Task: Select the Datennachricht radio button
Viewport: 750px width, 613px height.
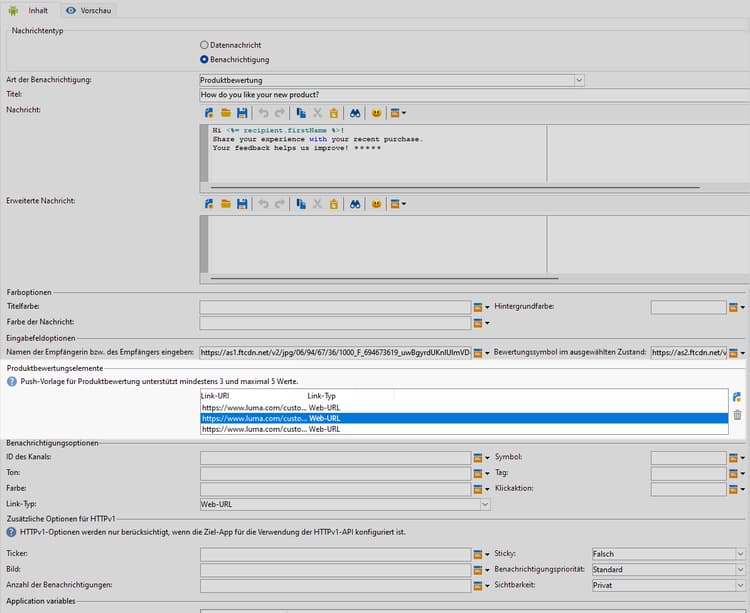Action: pos(204,45)
